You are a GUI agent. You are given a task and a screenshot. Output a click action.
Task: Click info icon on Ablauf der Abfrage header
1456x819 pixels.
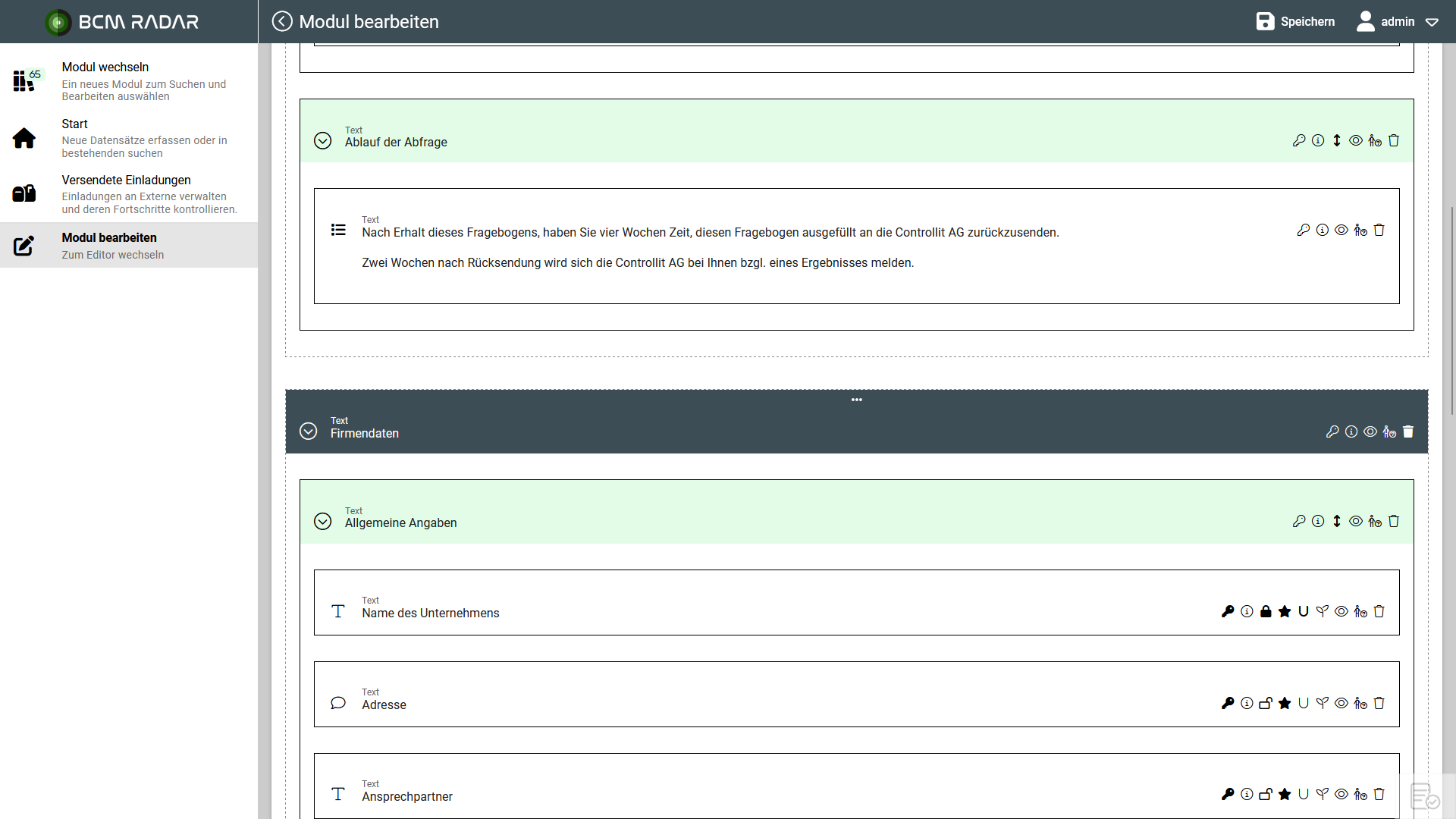1318,140
